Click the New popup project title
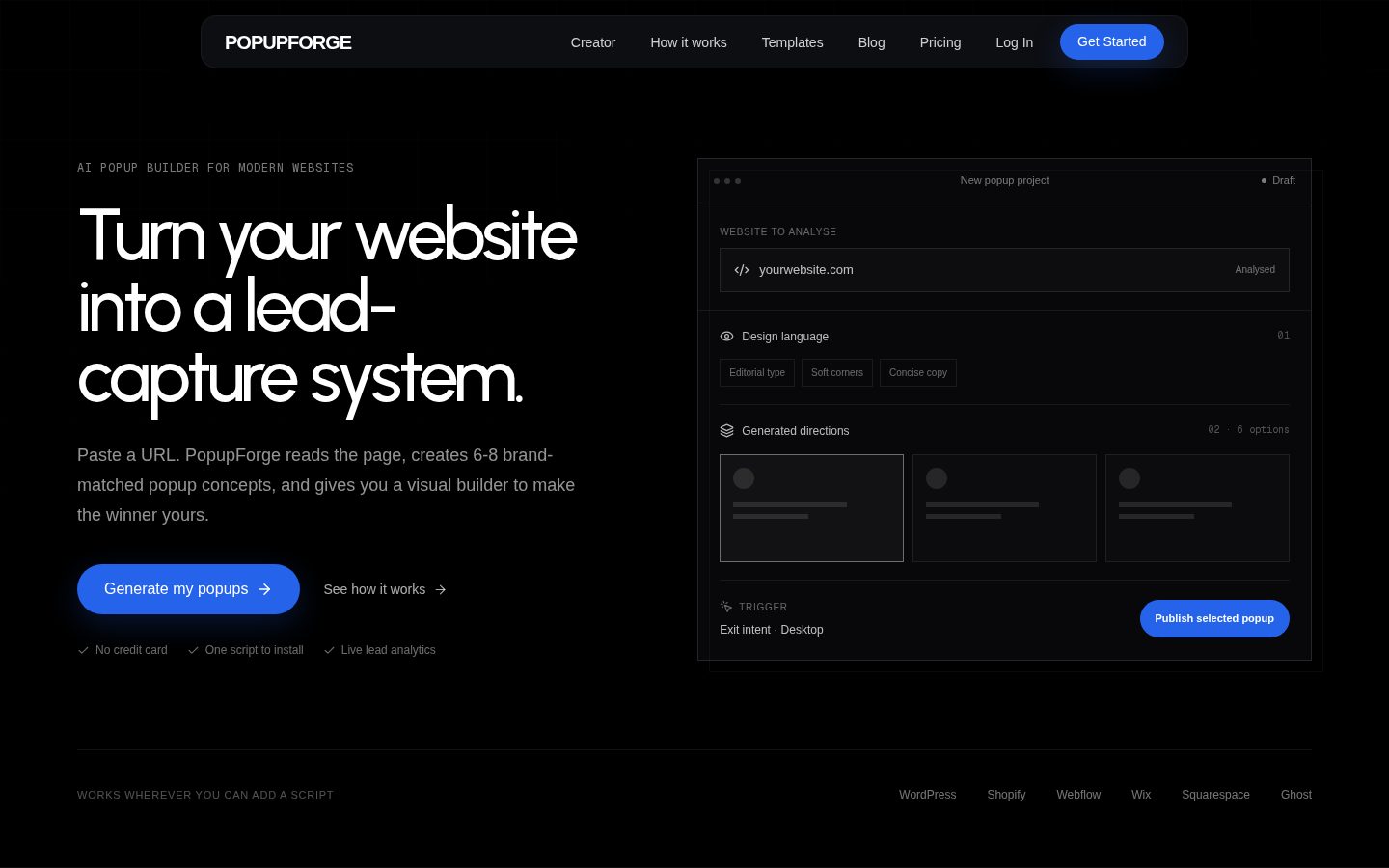 (x=1004, y=180)
